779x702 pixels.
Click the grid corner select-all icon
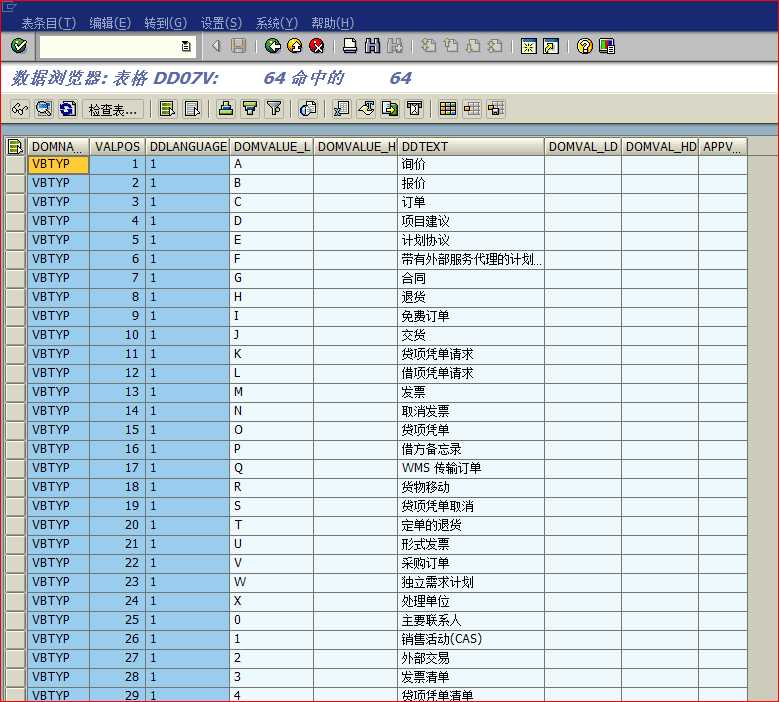[15, 147]
